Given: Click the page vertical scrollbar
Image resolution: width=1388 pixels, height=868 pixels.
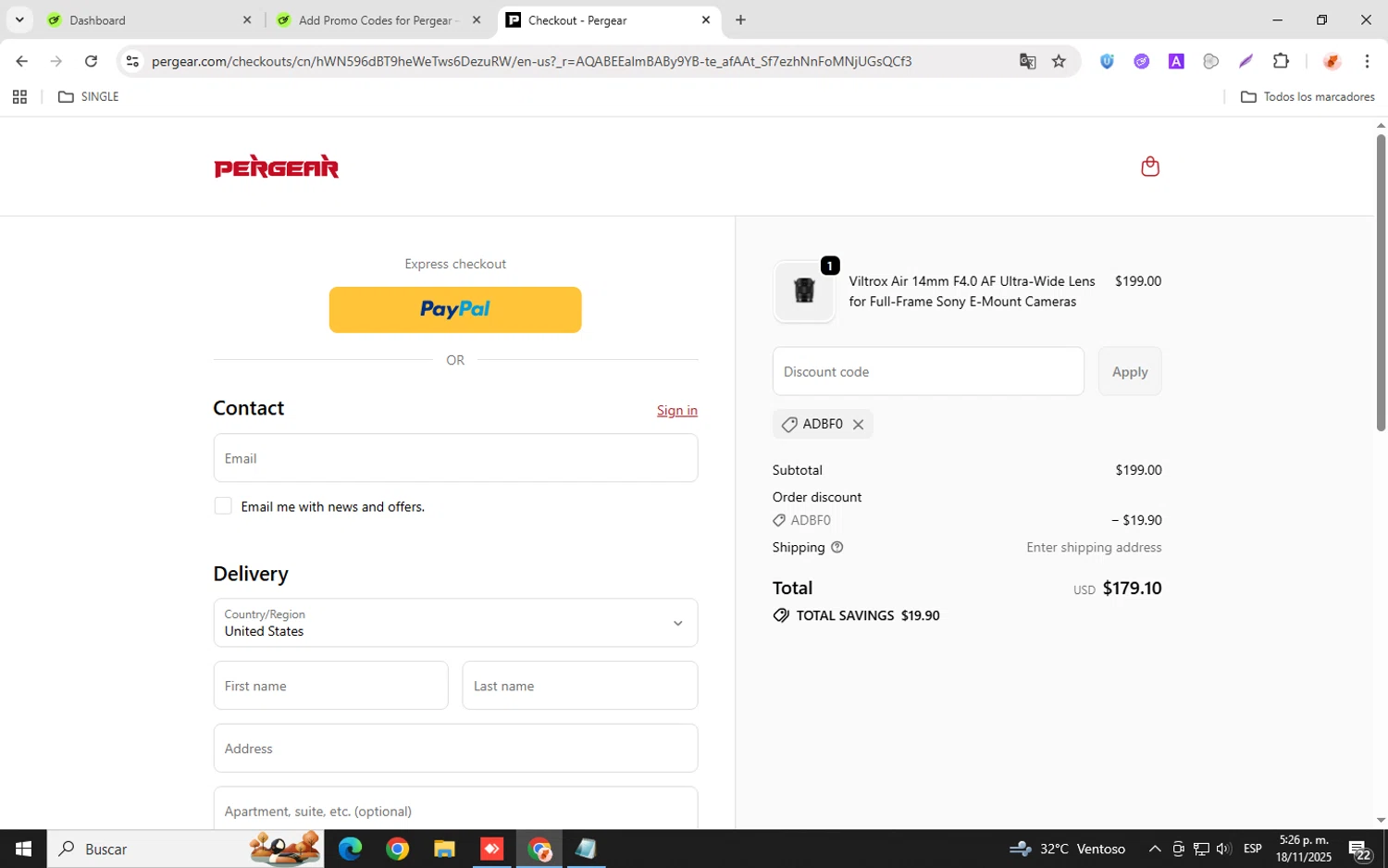Looking at the screenshot, I should coord(1381,282).
